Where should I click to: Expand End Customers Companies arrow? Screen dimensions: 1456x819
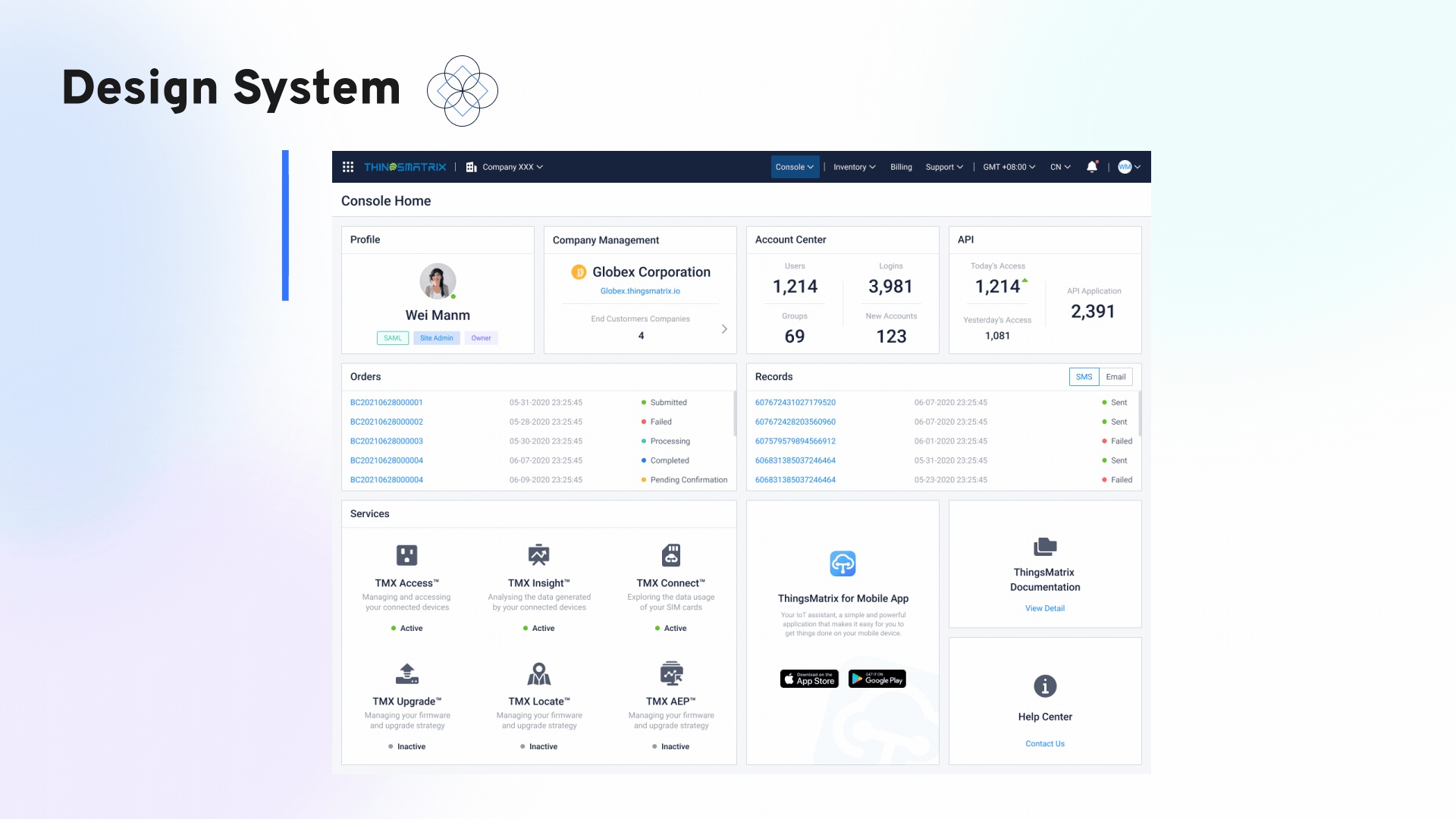pos(724,329)
